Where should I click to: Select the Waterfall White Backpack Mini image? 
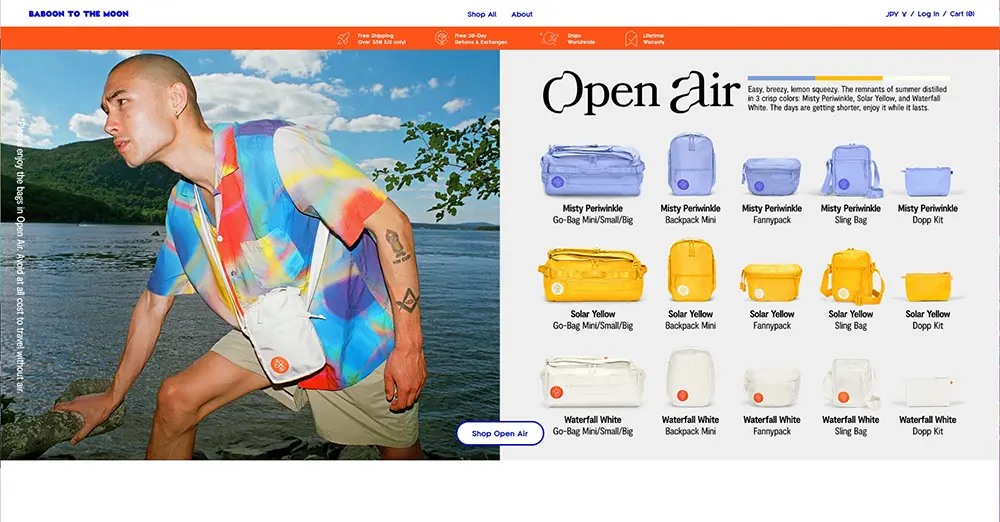(x=690, y=379)
